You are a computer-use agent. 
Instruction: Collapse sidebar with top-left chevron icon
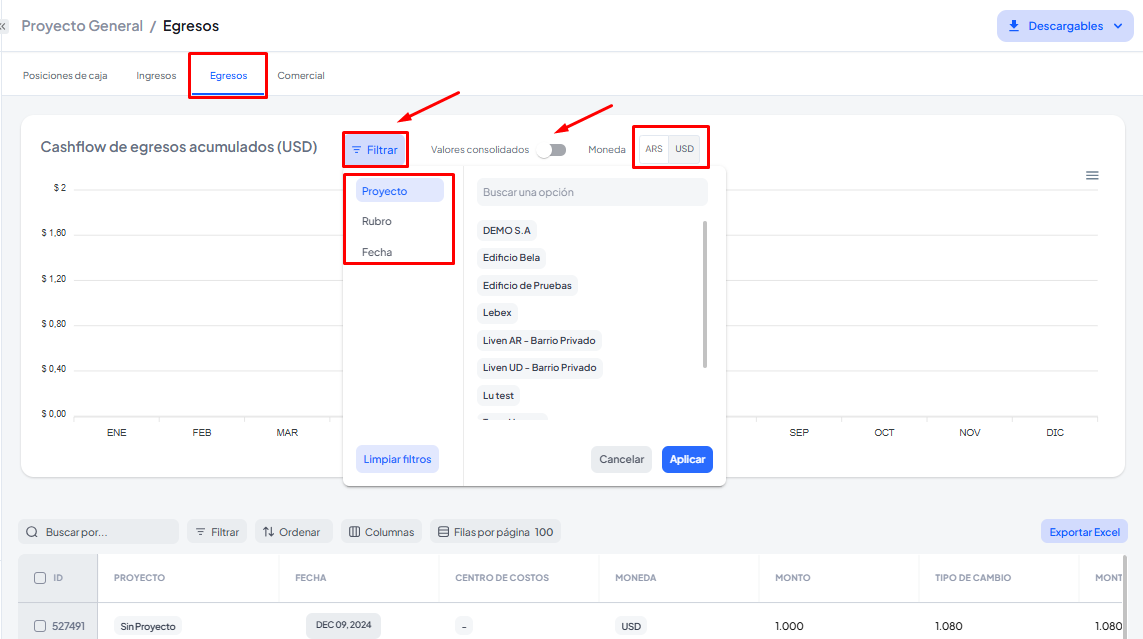tap(4, 26)
